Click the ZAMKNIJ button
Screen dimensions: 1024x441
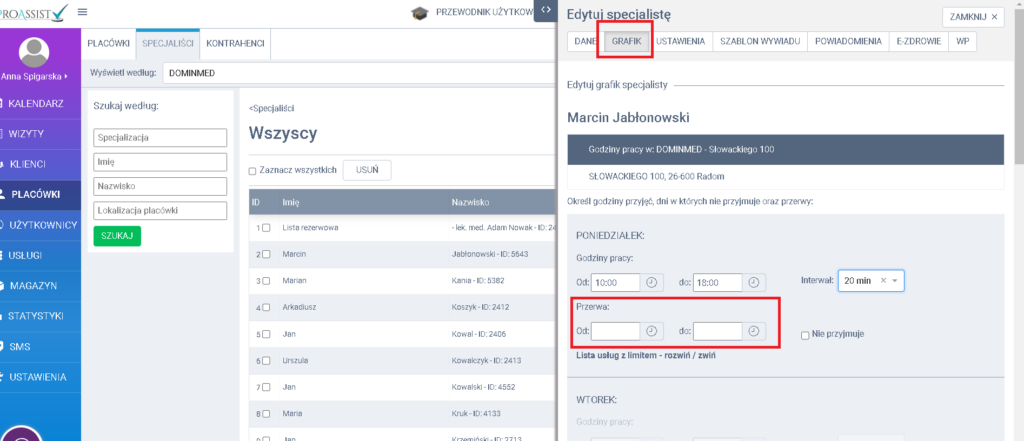tap(972, 16)
